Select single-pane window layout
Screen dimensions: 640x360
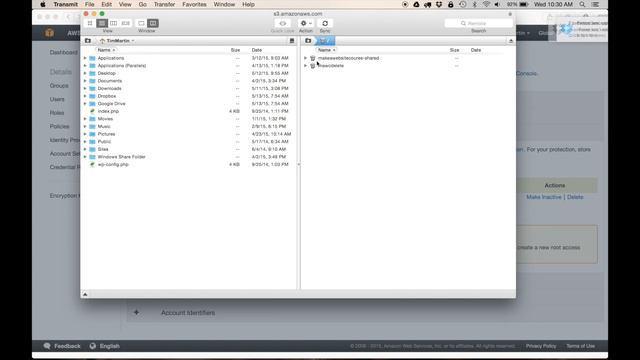[141, 23]
